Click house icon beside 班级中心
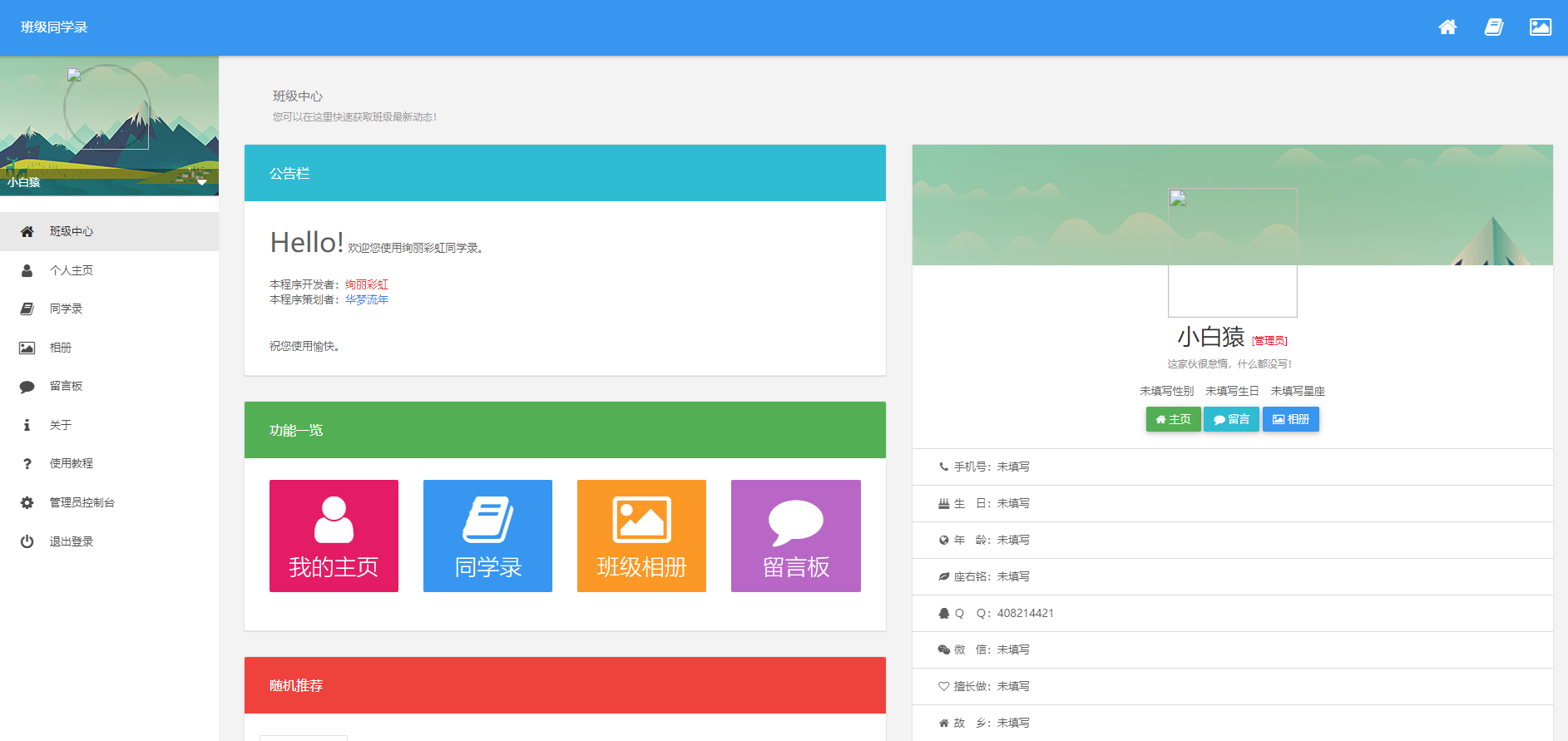This screenshot has height=741, width=1568. (x=27, y=231)
